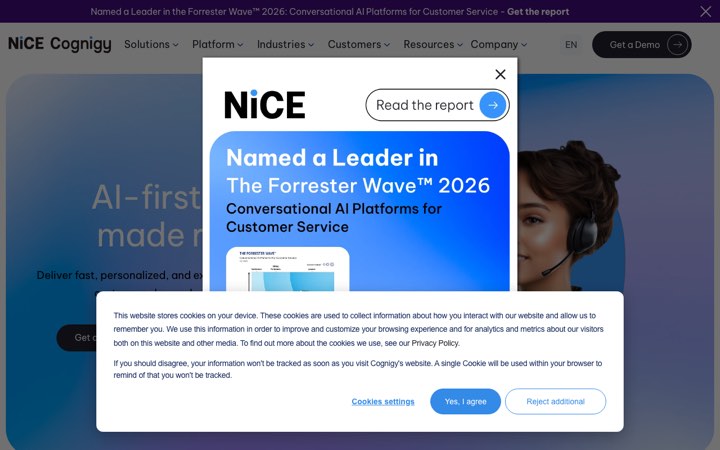
Task: Open Cookies settings
Action: (x=383, y=401)
